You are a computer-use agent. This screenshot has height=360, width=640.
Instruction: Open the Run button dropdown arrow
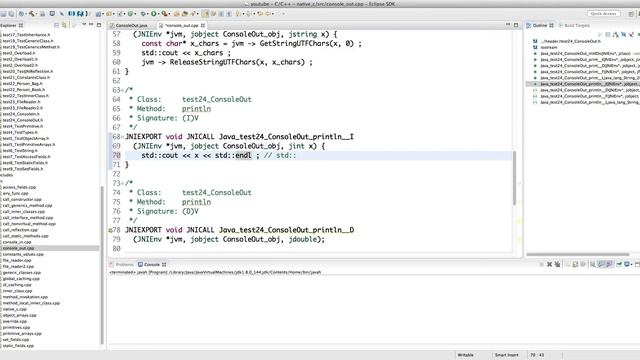[x=158, y=13]
